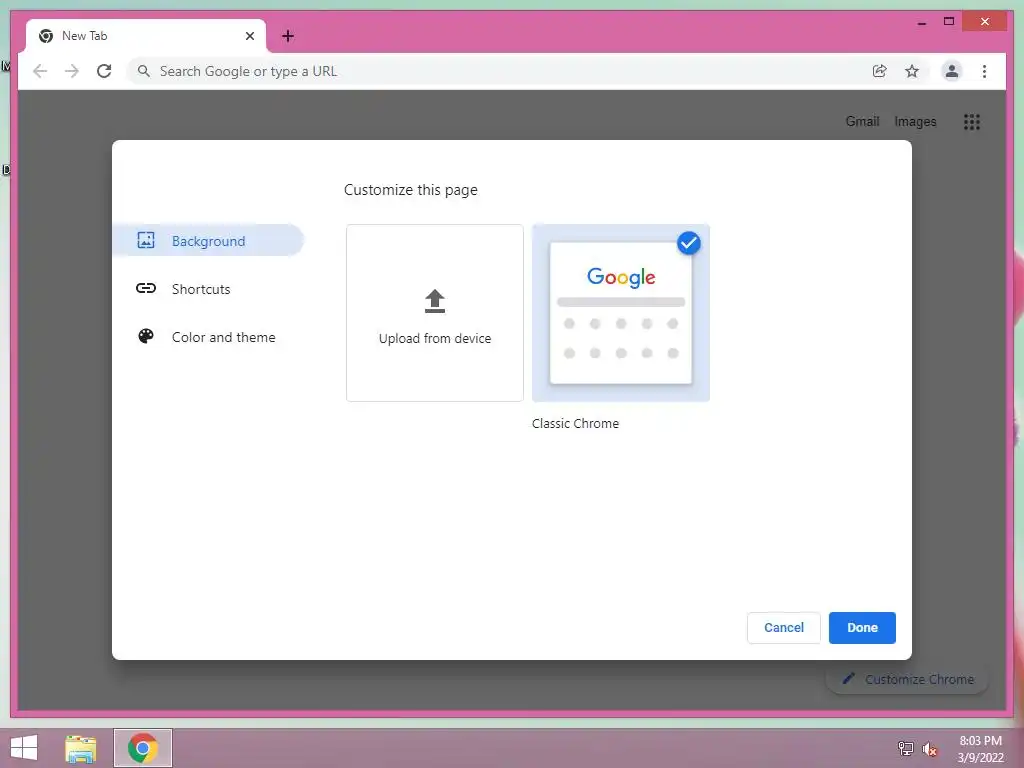
Task: Maximize the Chrome window
Action: point(949,22)
